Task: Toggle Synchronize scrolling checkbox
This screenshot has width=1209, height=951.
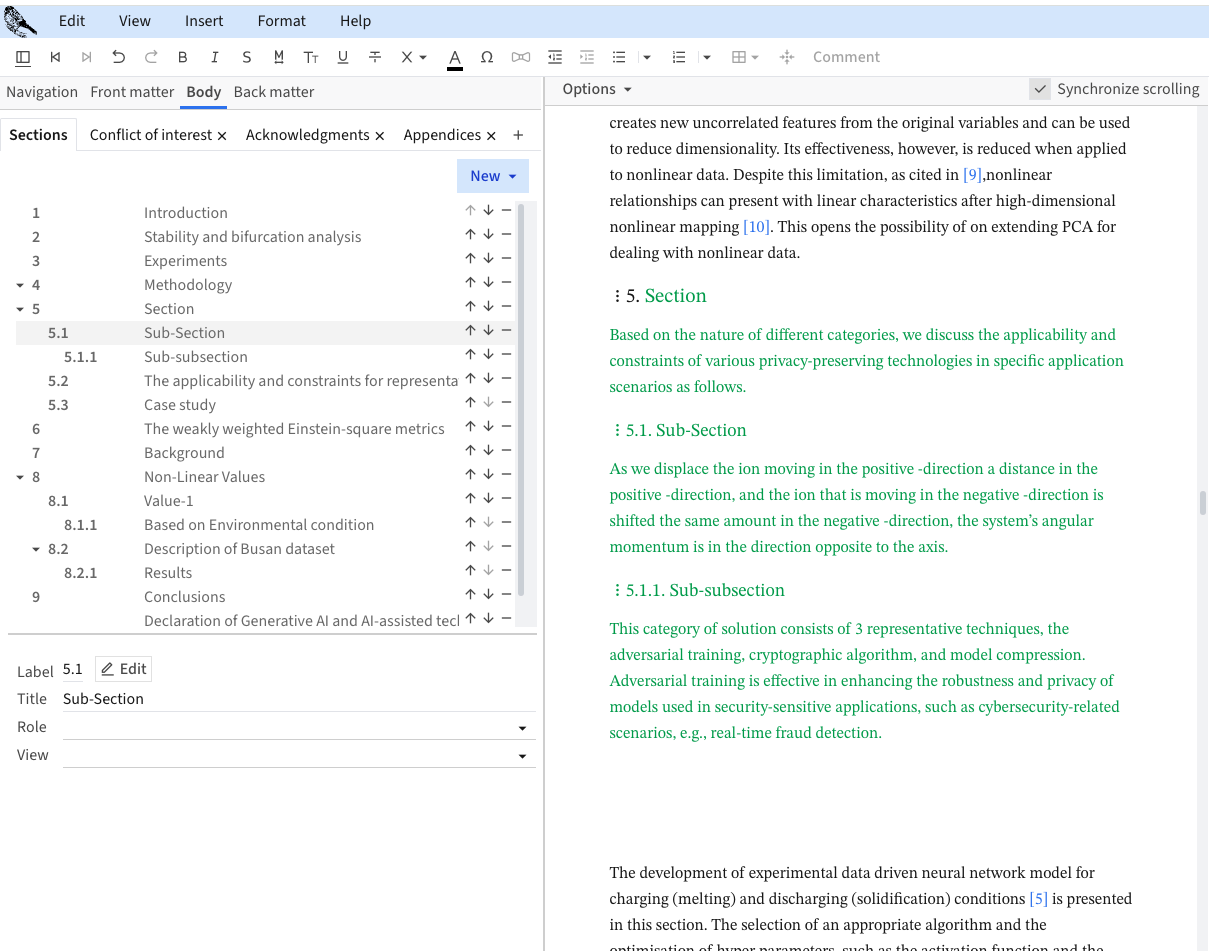Action: click(x=1040, y=89)
